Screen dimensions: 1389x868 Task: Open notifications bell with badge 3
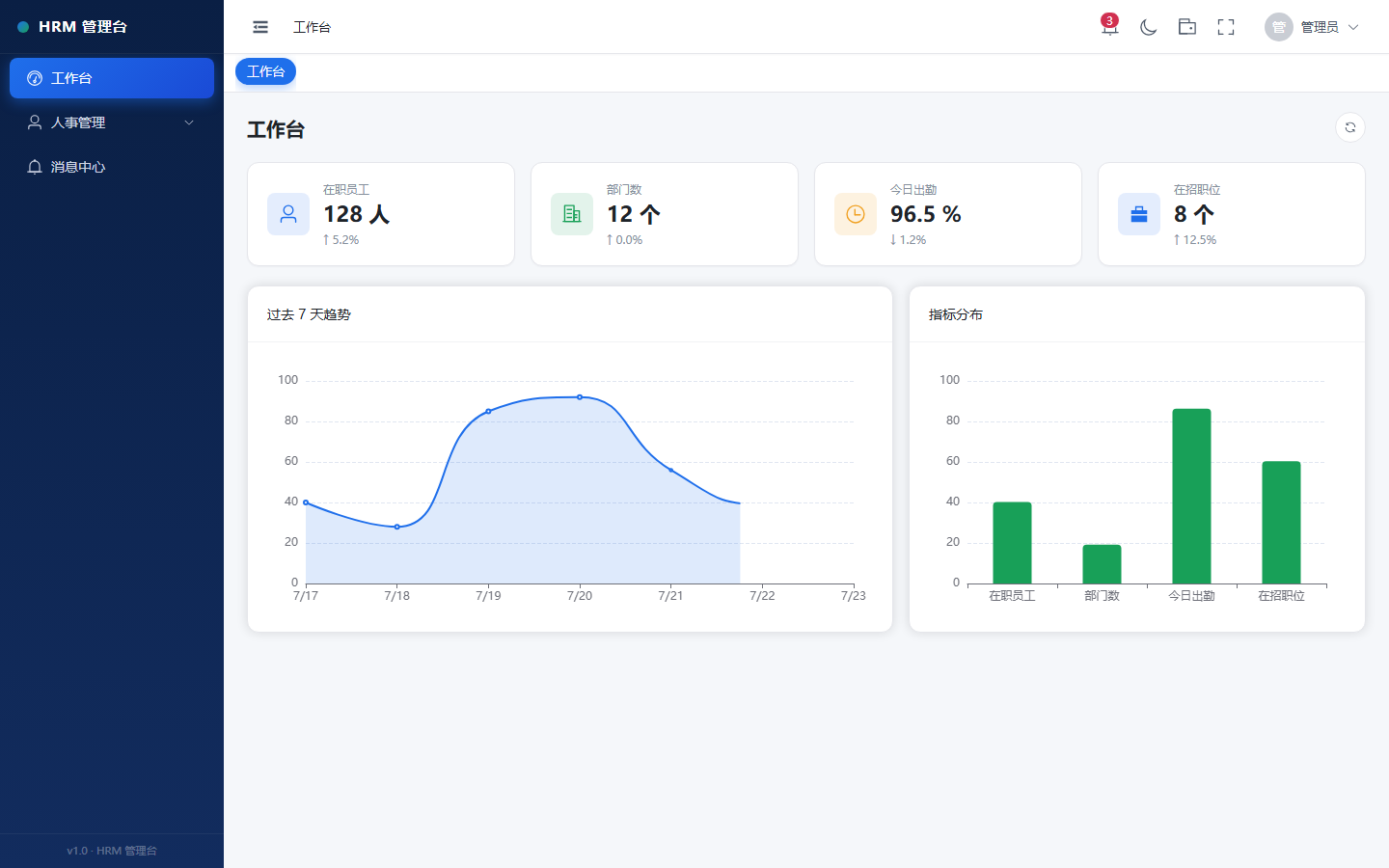1109,27
